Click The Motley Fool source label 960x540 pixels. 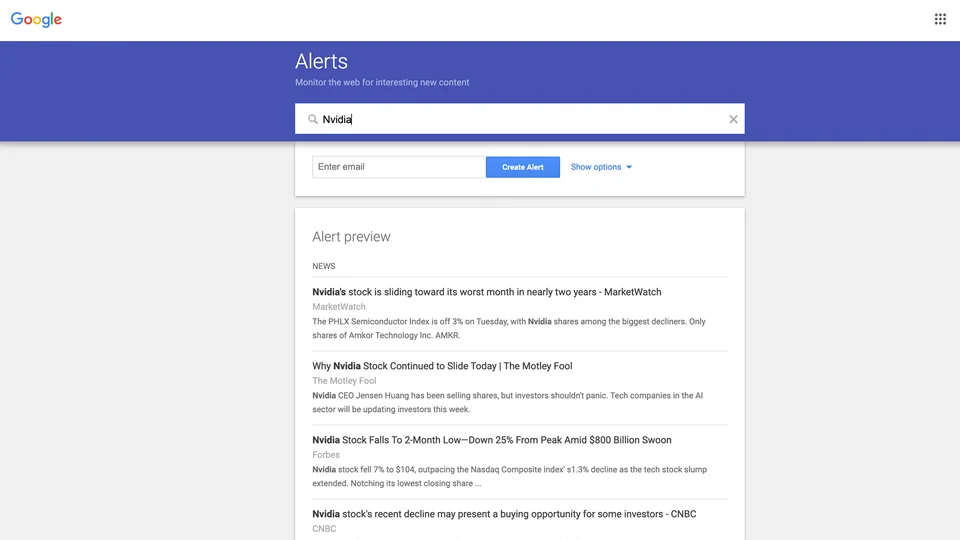[x=344, y=381]
